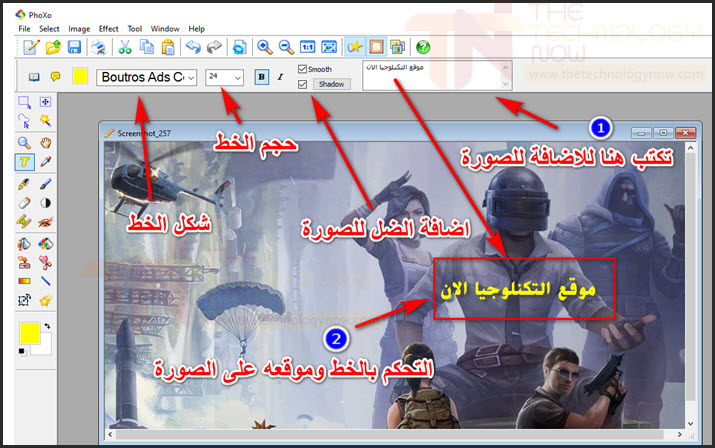Click the picture frame effect icon
Viewport: 715px width, 448px height.
pyautogui.click(x=376, y=47)
